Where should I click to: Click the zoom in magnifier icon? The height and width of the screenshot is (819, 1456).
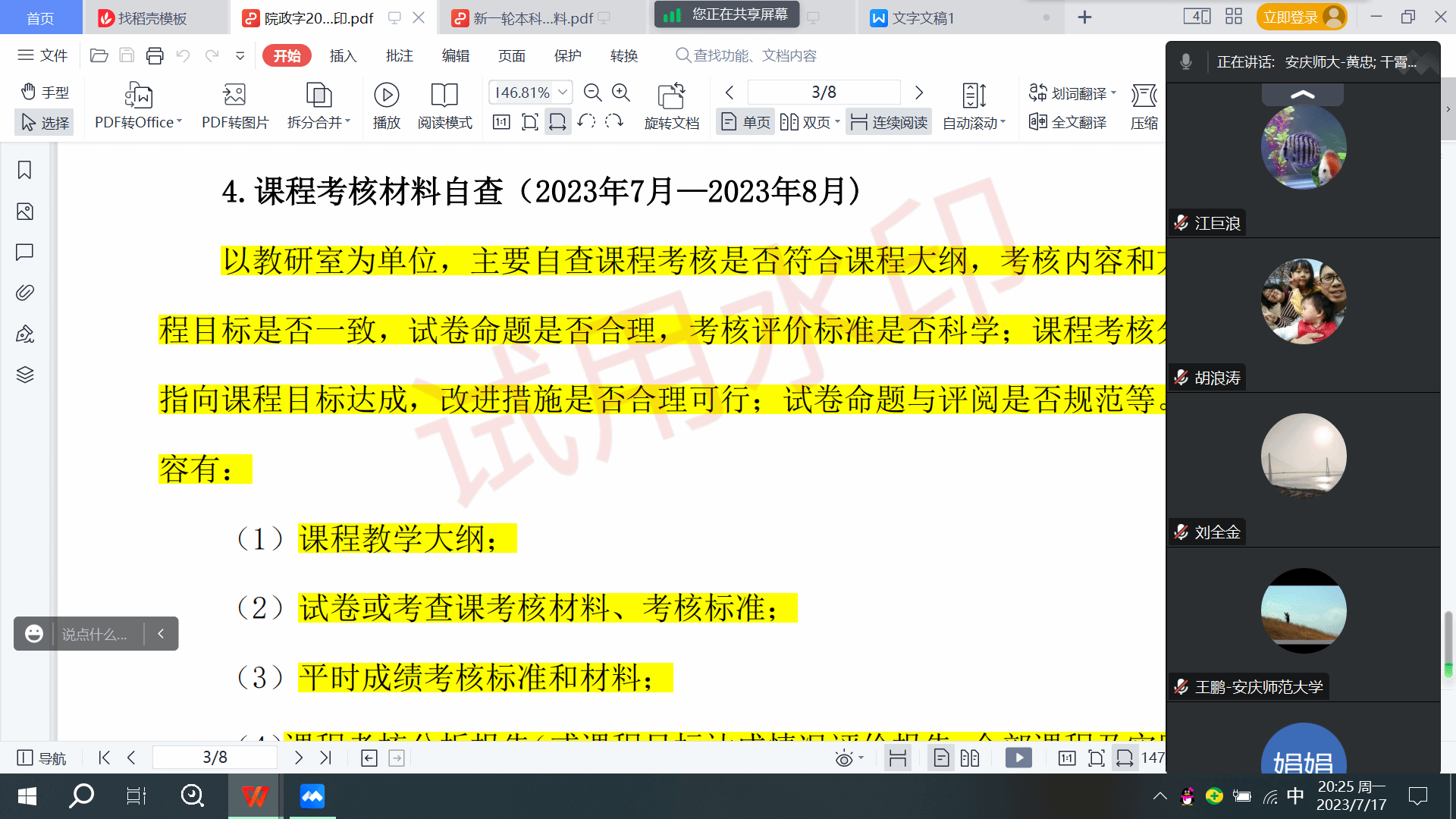[621, 93]
